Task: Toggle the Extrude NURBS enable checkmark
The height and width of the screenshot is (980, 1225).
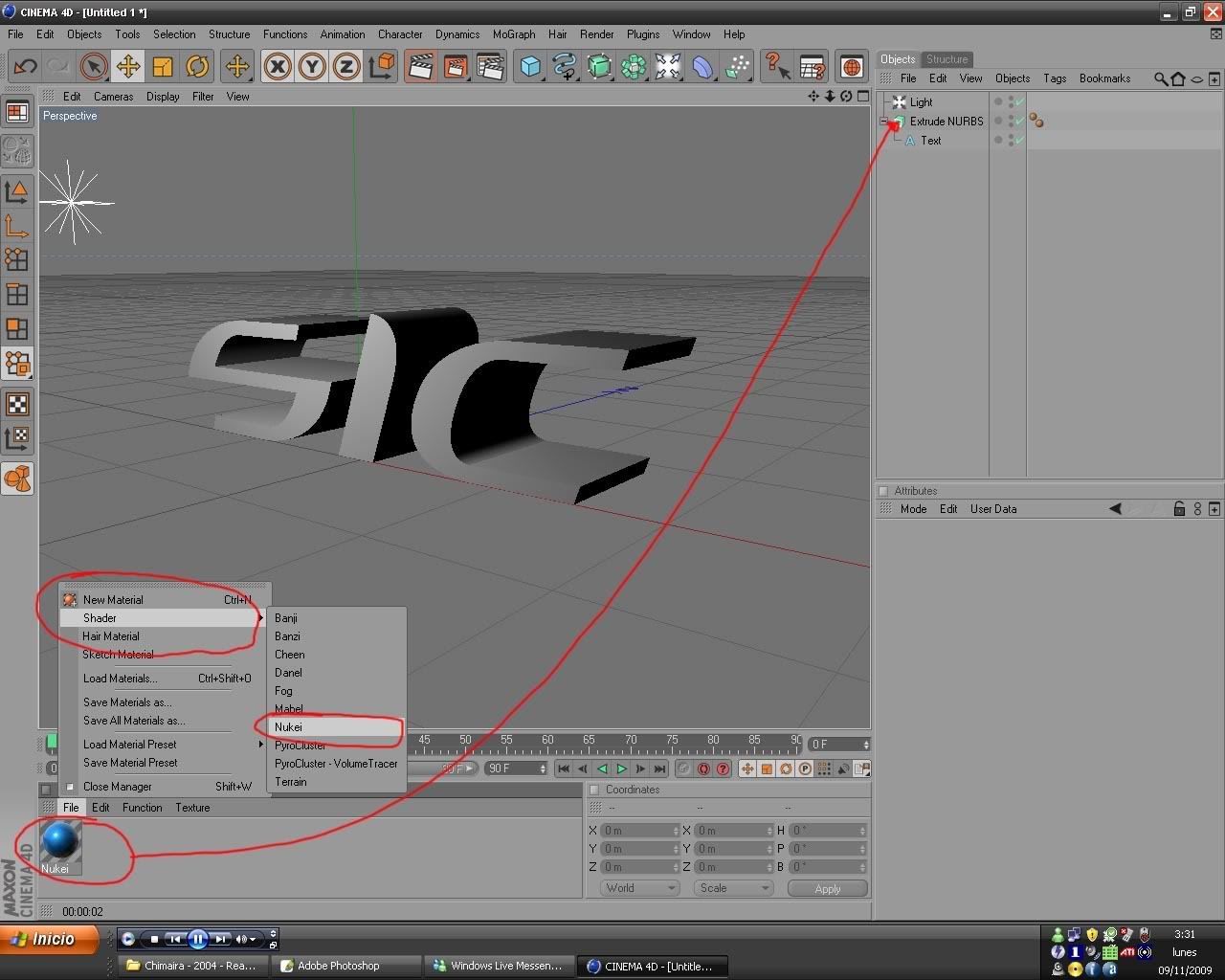Action: [x=1019, y=121]
